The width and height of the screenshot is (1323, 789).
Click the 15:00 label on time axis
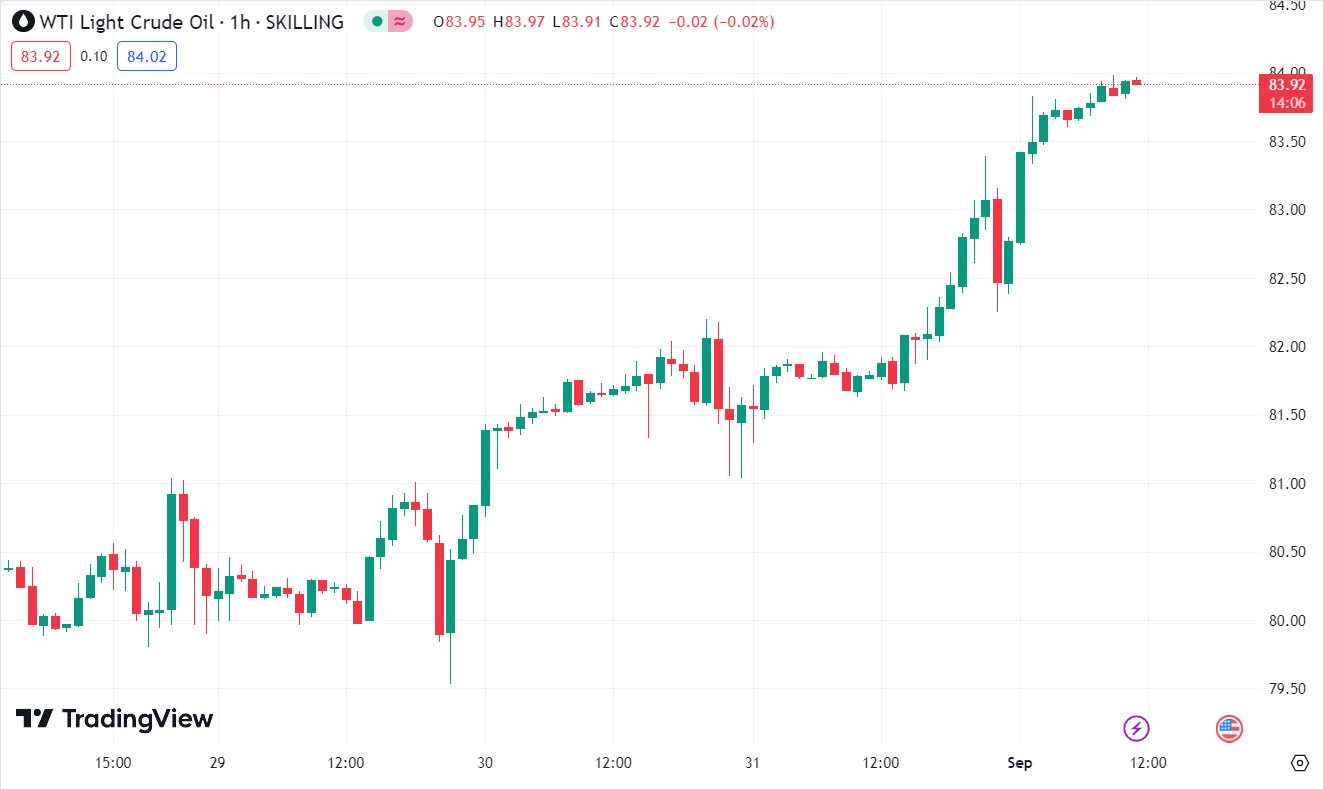[x=113, y=763]
